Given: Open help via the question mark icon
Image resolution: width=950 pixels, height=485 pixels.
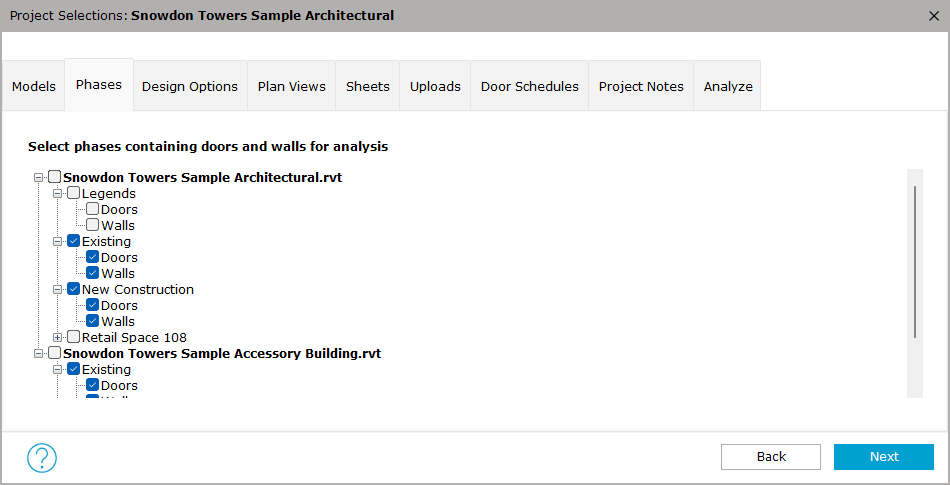Looking at the screenshot, I should click(x=42, y=458).
